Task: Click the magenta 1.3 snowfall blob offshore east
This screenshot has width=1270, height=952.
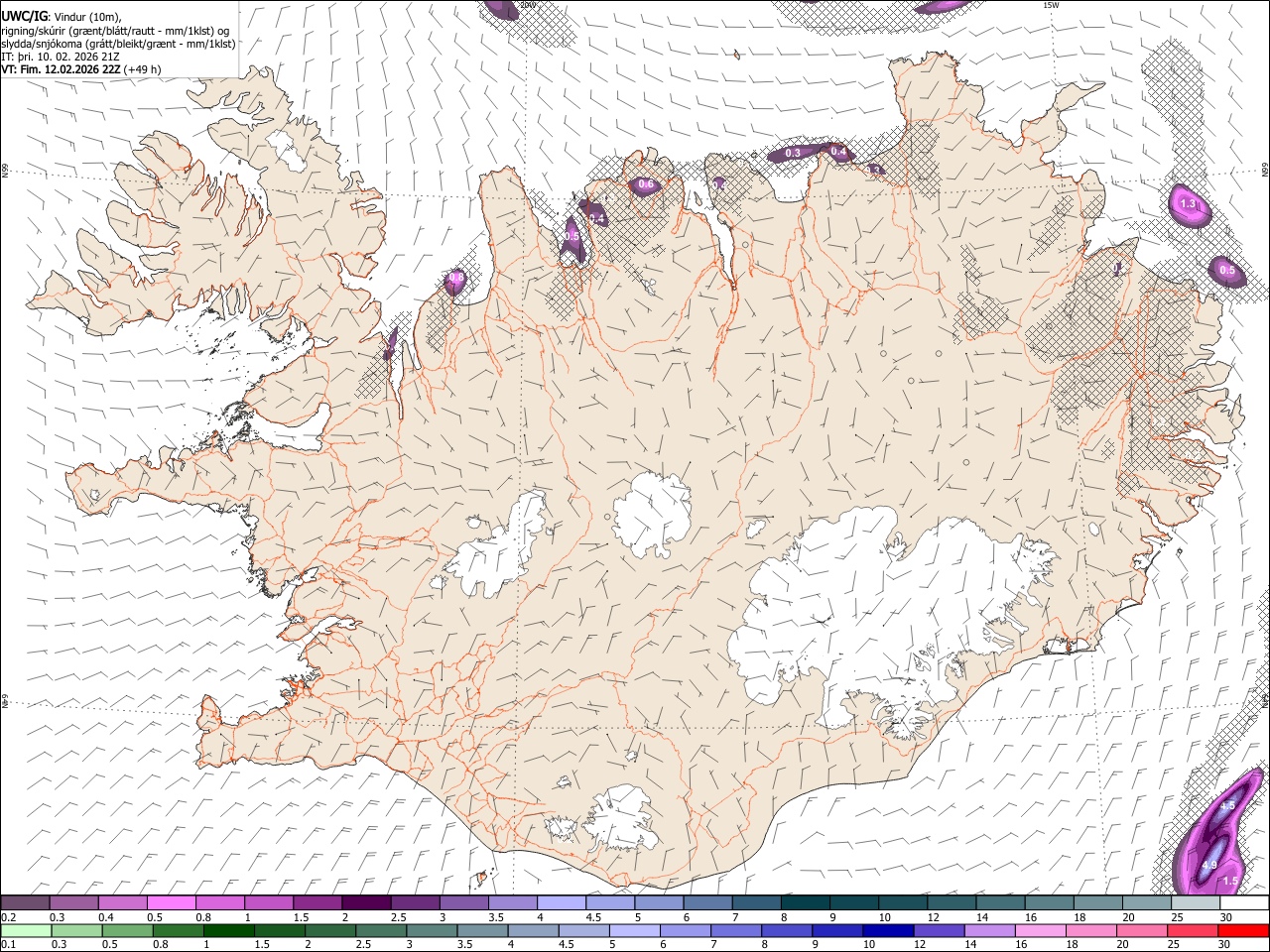Action: [1189, 205]
